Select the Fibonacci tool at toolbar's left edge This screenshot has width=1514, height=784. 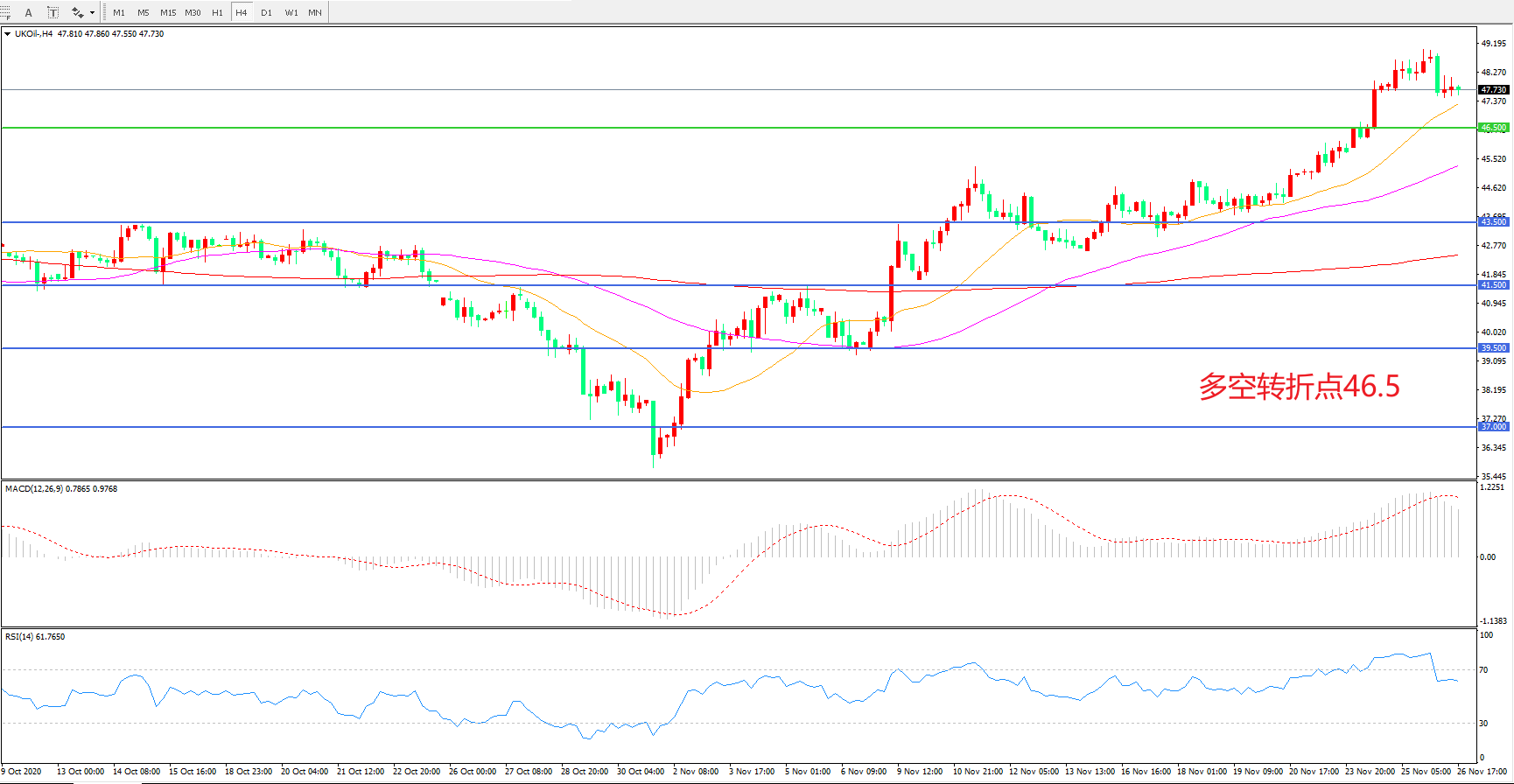point(5,12)
